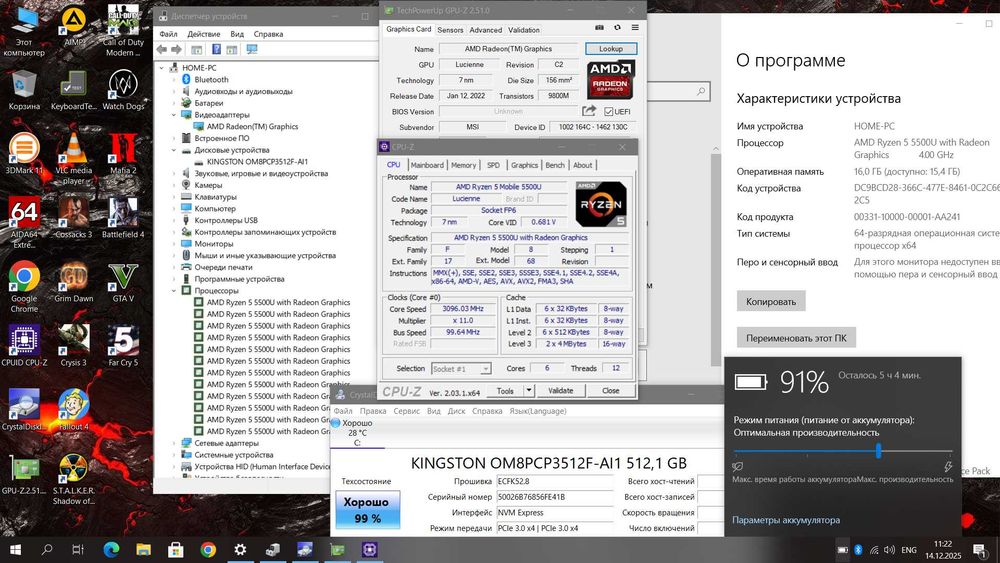
Task: Open File Explorer from the taskbar
Action: (x=143, y=549)
